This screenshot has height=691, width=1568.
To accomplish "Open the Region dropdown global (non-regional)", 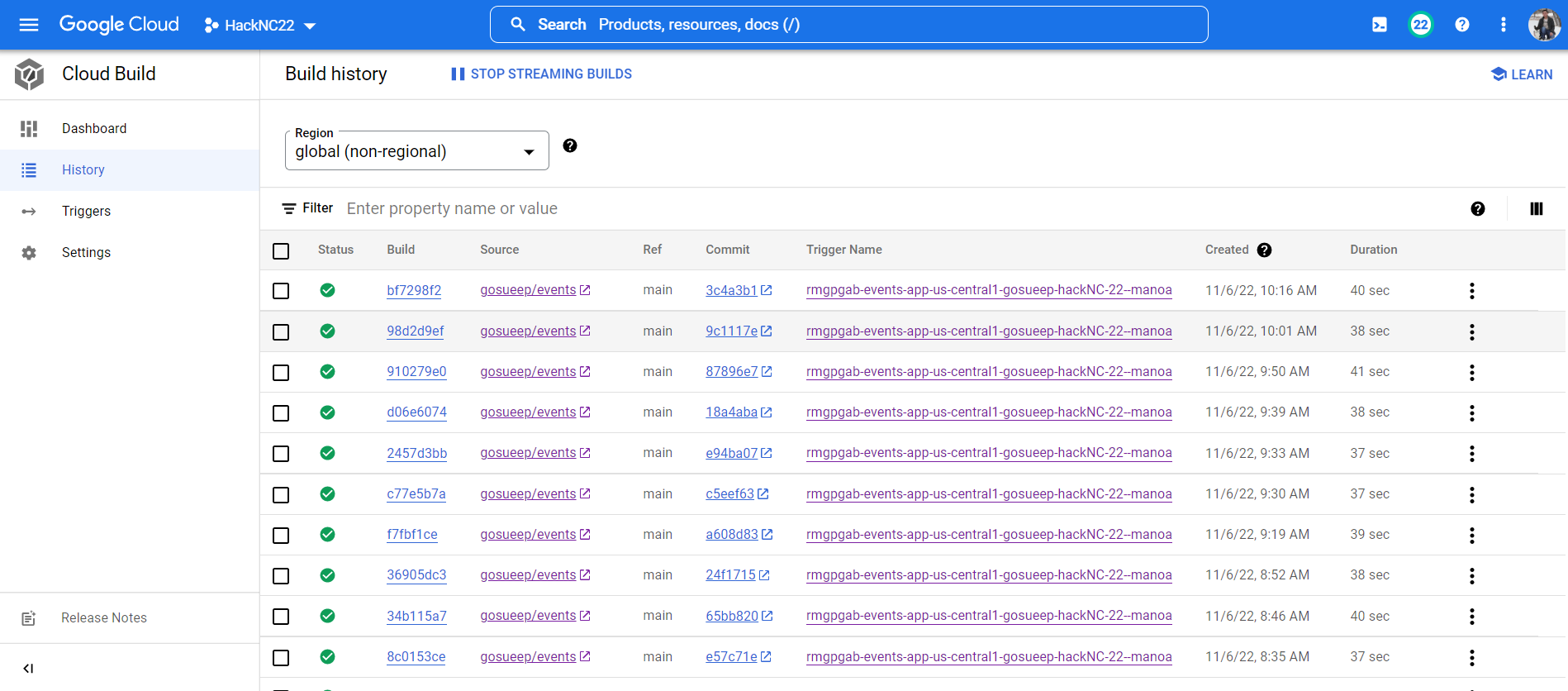I will 417,150.
